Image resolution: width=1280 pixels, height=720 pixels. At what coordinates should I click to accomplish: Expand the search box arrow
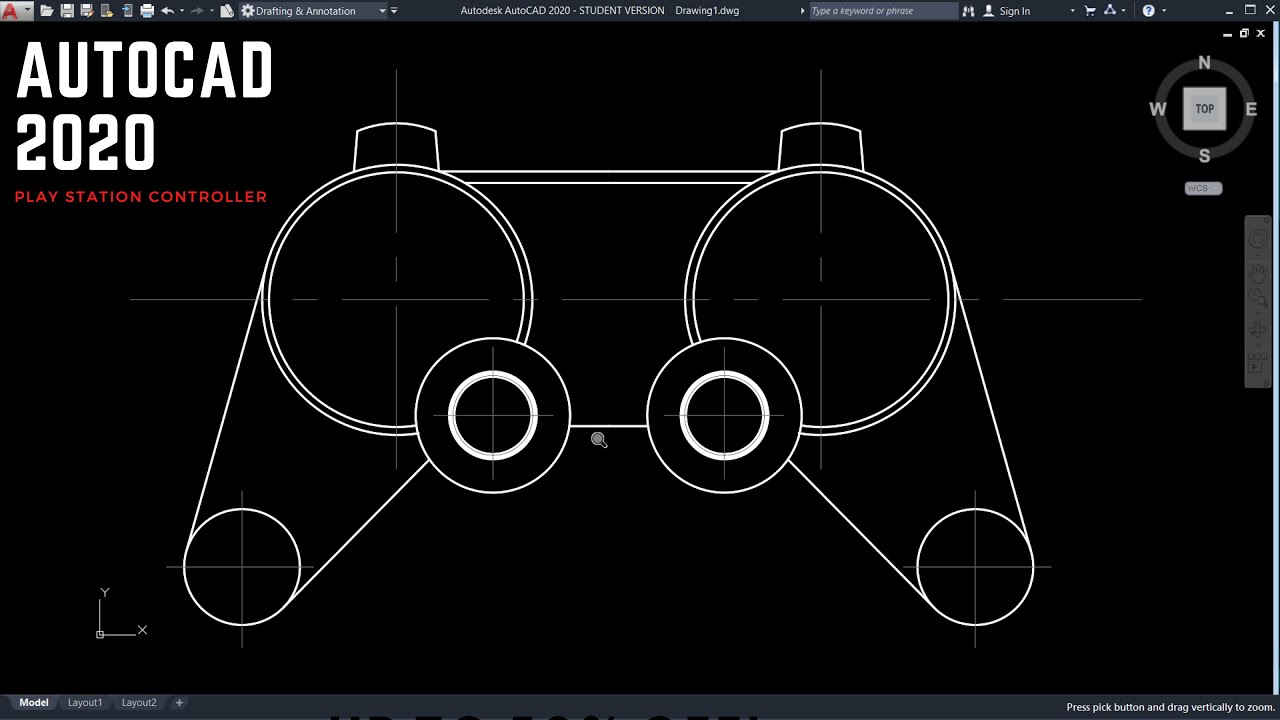803,11
